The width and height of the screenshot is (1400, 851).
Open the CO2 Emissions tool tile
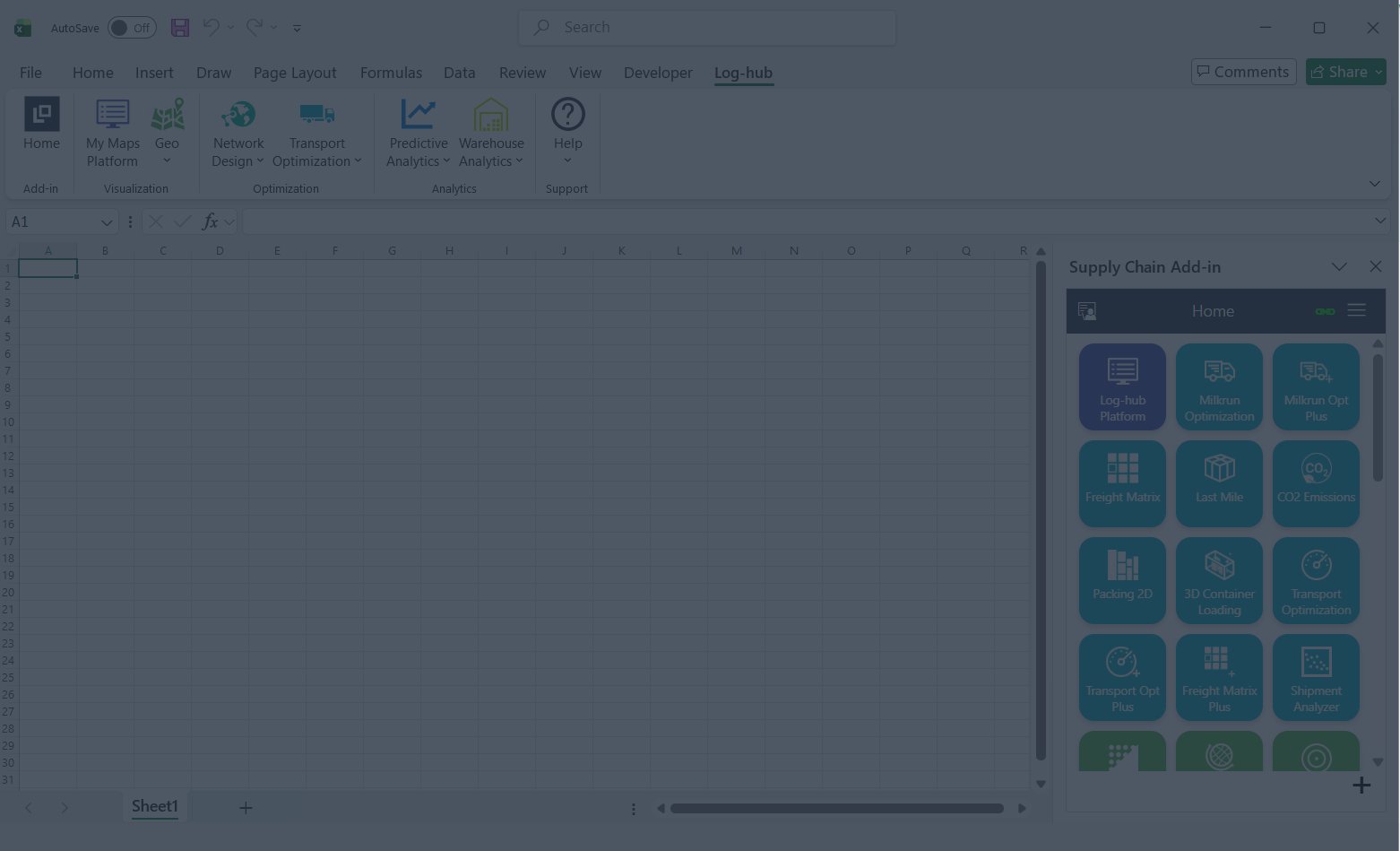(x=1316, y=483)
